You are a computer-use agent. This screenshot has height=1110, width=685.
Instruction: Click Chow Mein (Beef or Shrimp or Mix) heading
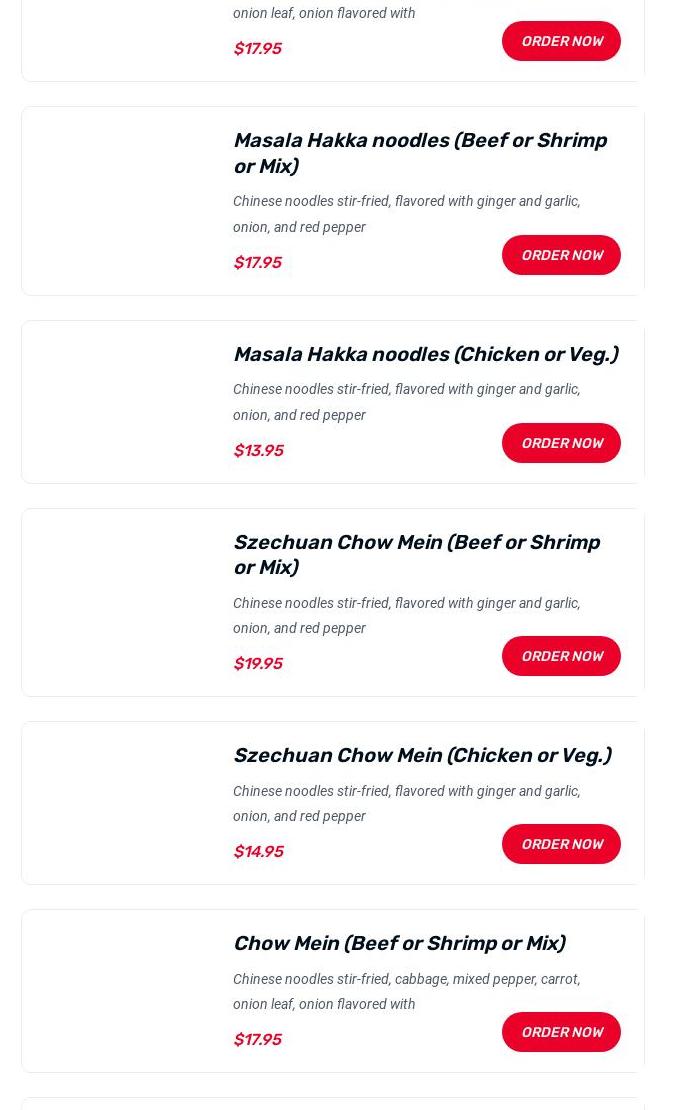398,943
